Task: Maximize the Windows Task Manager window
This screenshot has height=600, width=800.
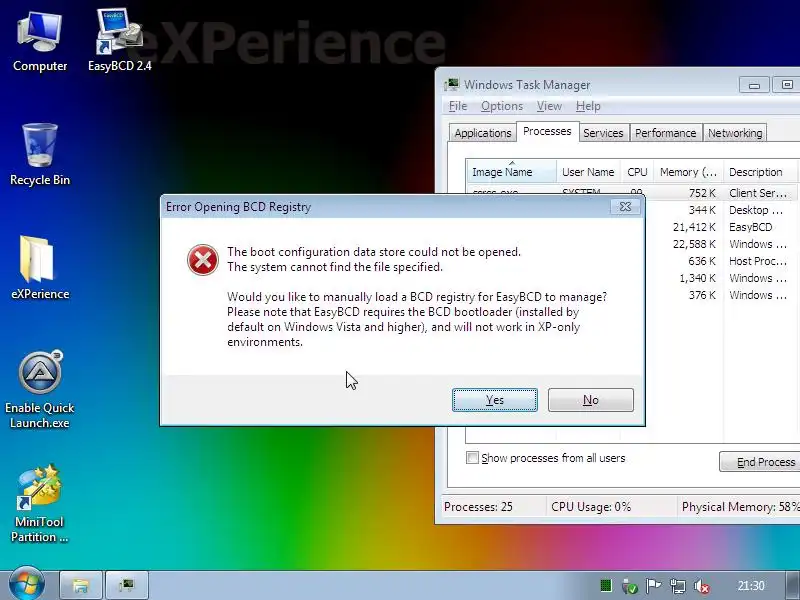Action: point(786,85)
